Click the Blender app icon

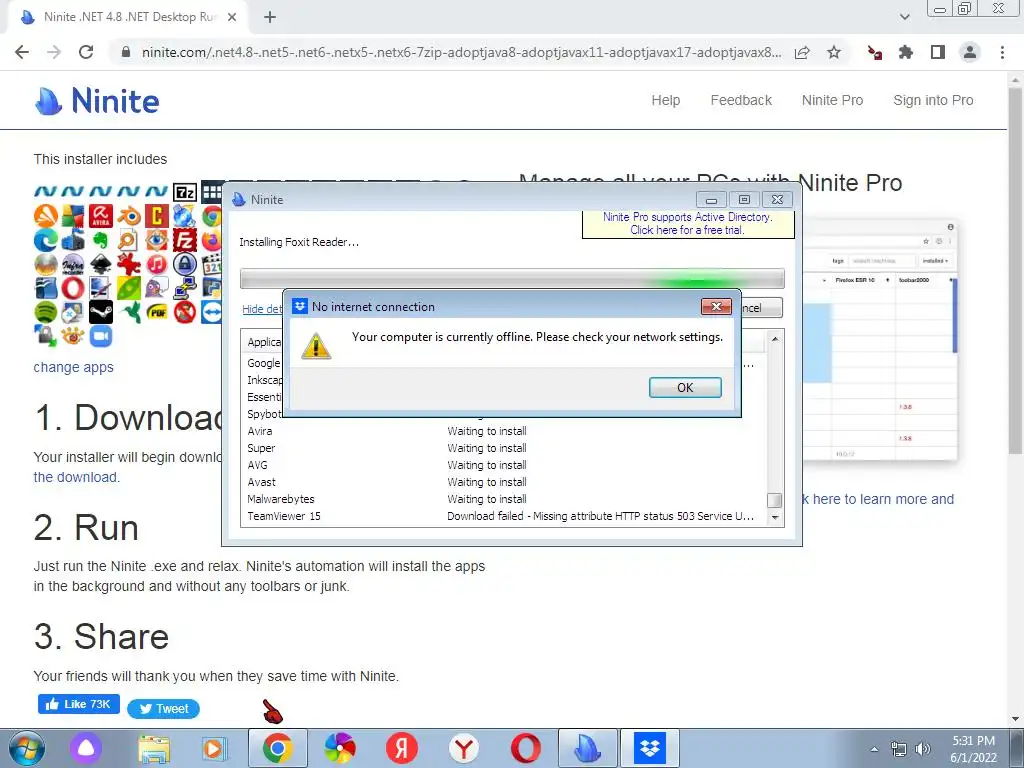(x=129, y=216)
